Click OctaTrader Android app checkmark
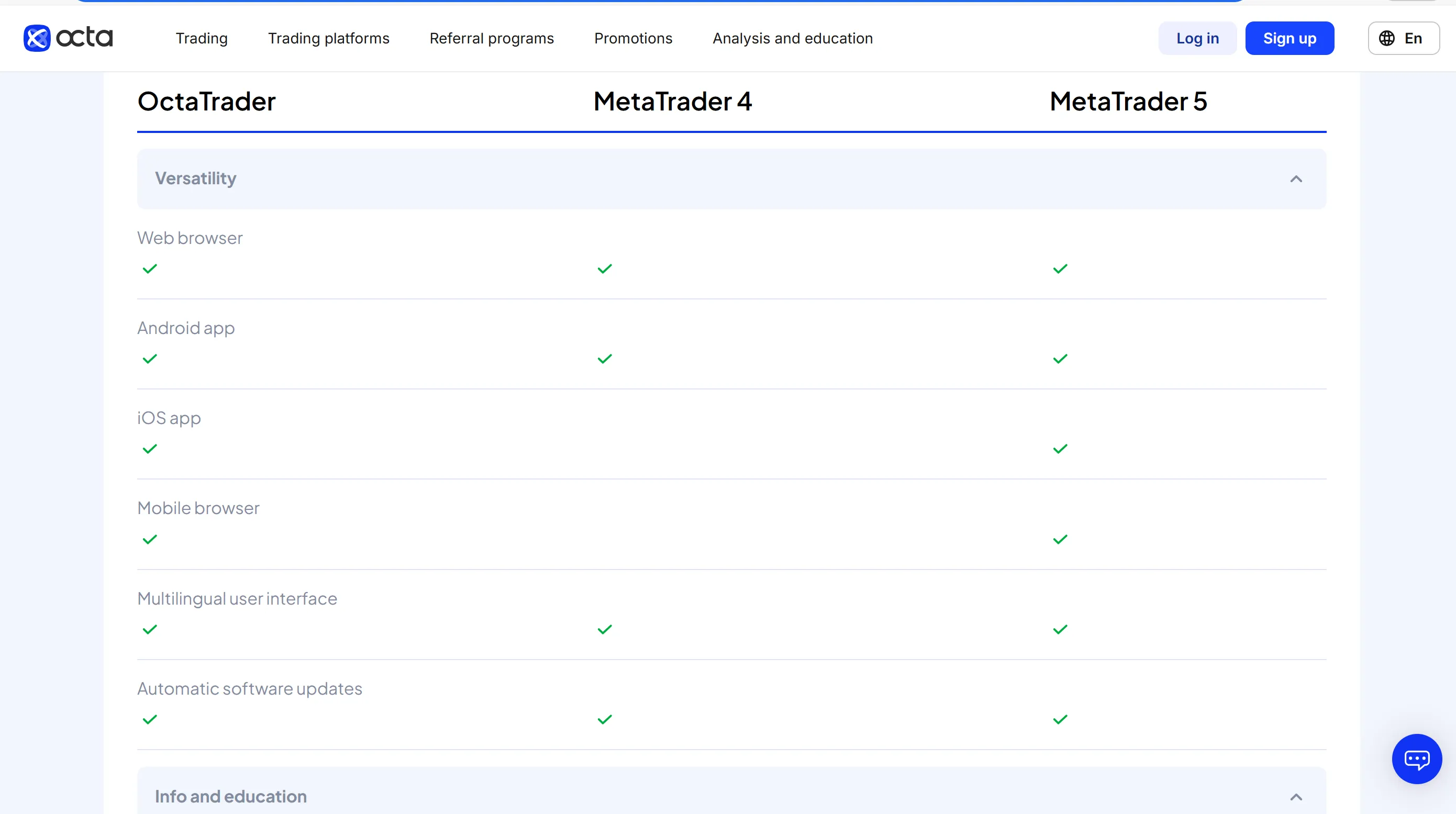Viewport: 1456px width, 814px height. (150, 359)
